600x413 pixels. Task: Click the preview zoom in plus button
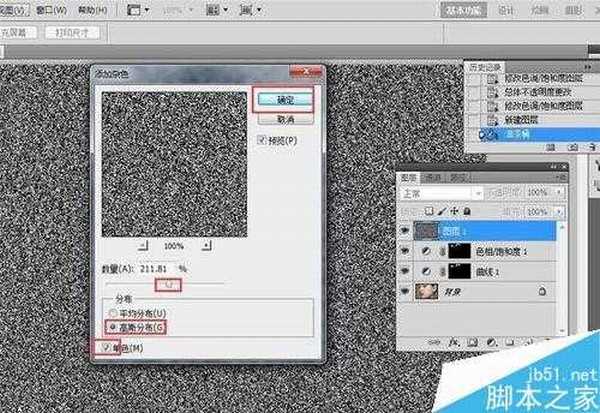coord(207,244)
